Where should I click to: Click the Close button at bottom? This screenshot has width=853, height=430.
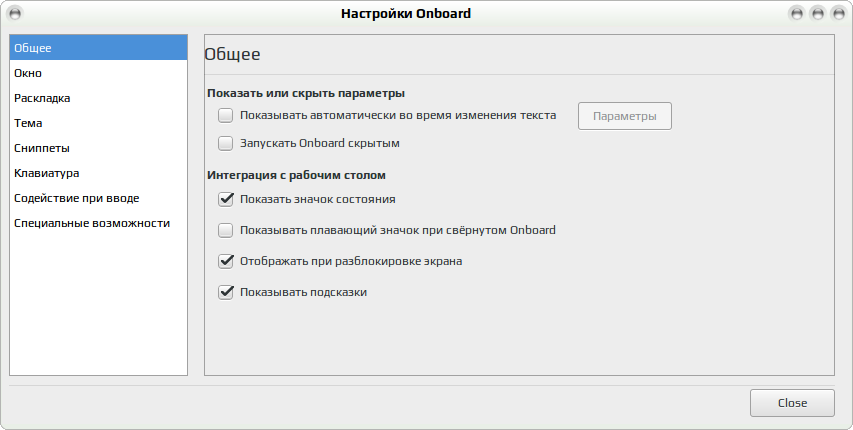tap(792, 403)
